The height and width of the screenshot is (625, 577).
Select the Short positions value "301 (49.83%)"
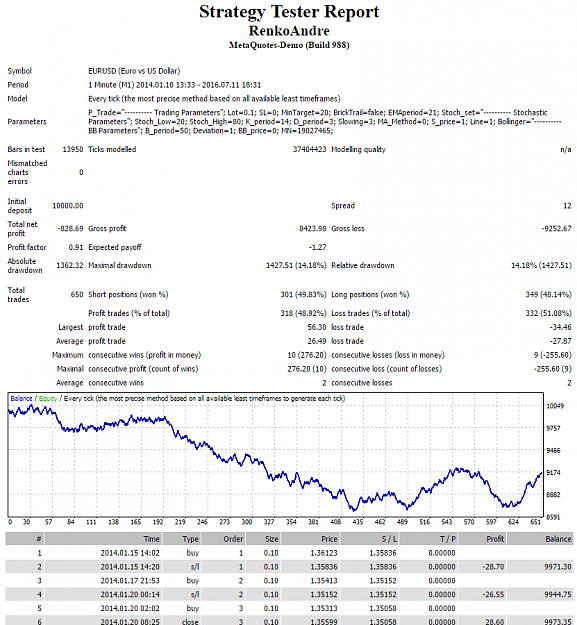(303, 295)
